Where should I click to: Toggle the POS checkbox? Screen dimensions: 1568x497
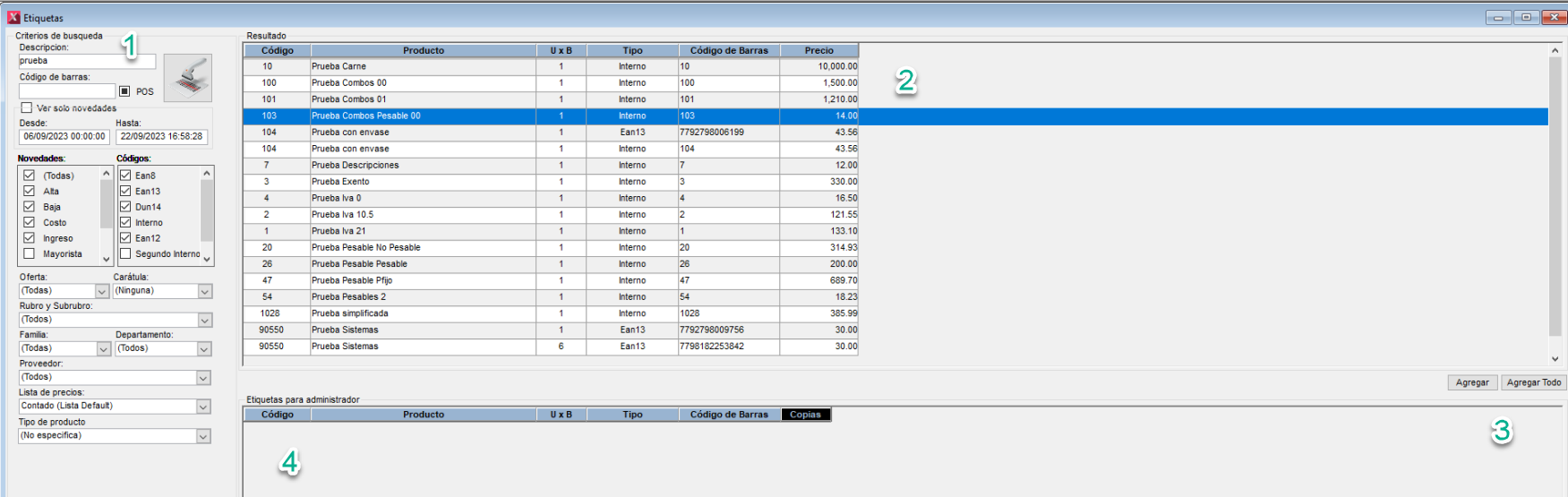(124, 91)
